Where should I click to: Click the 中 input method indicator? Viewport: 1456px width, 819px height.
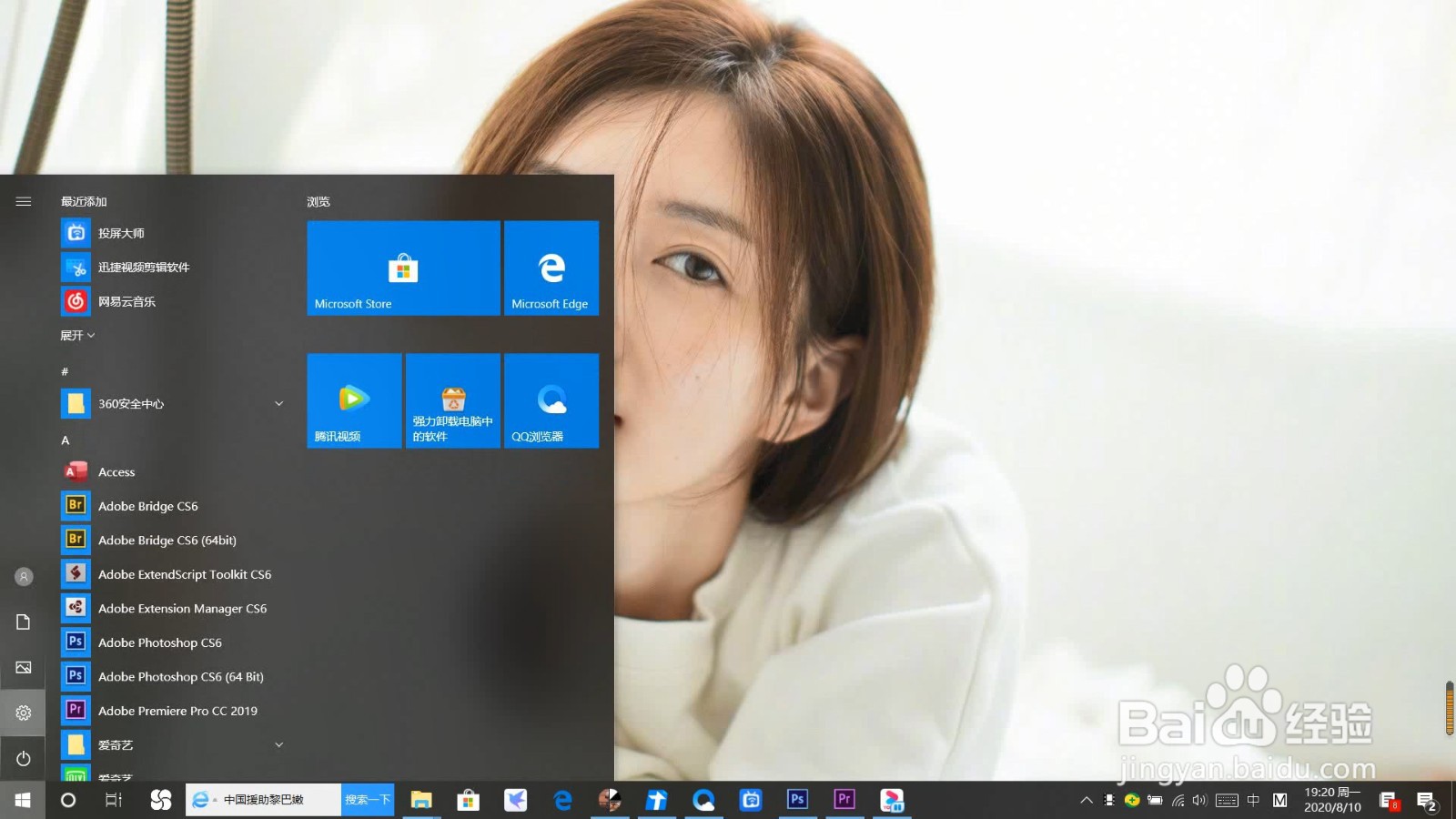click(1253, 802)
